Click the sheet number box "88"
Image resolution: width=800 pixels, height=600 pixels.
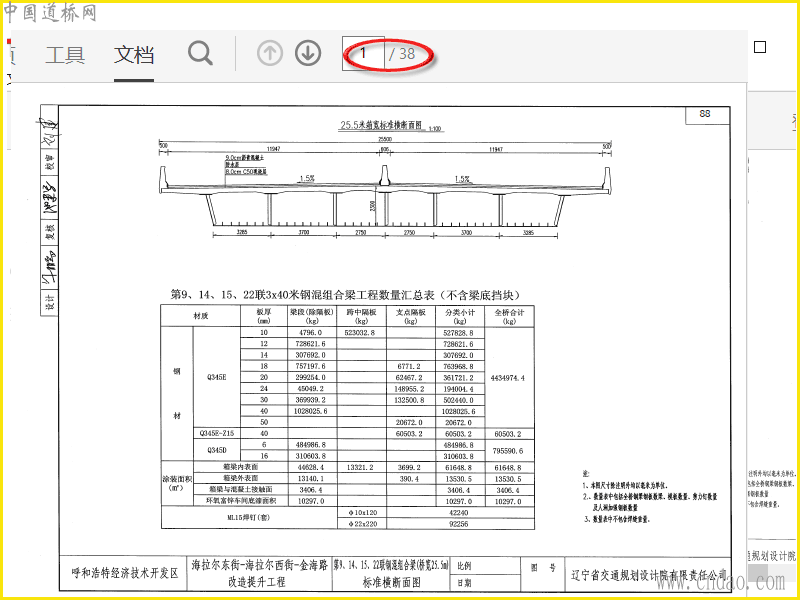click(707, 114)
